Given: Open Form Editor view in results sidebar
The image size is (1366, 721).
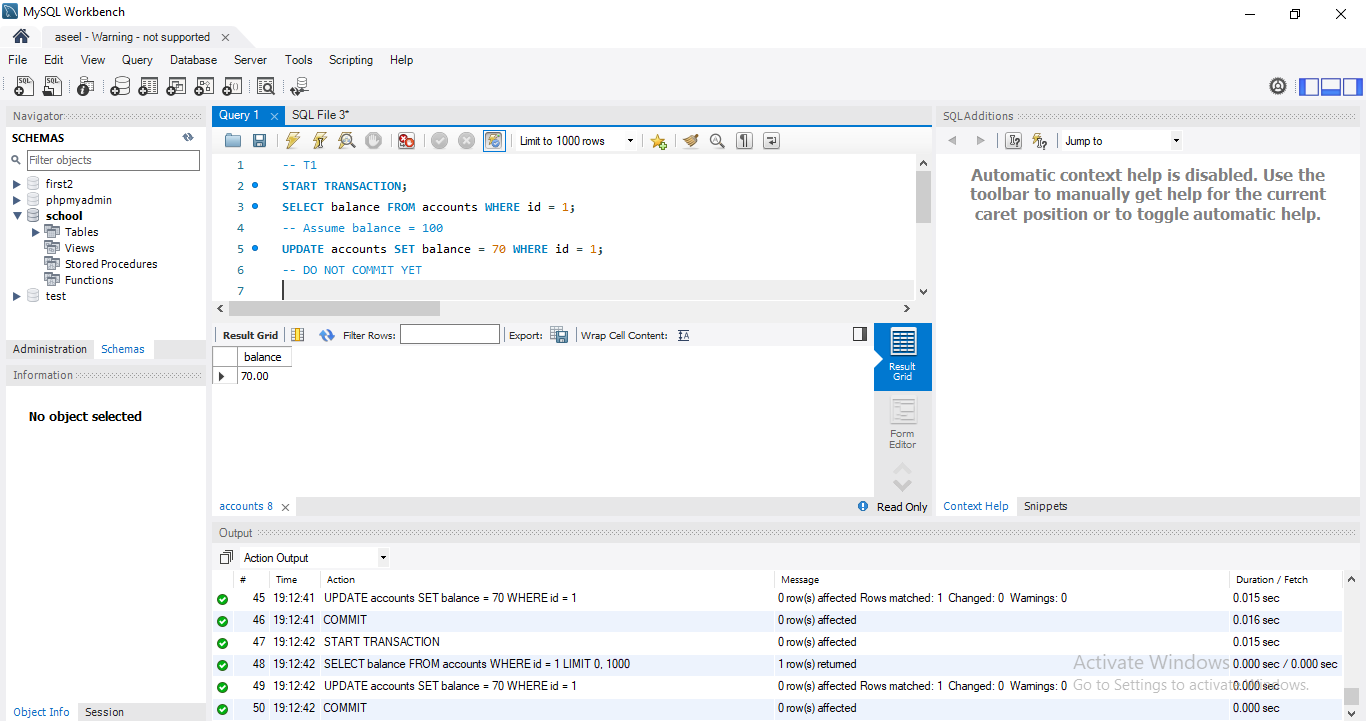Looking at the screenshot, I should [902, 424].
